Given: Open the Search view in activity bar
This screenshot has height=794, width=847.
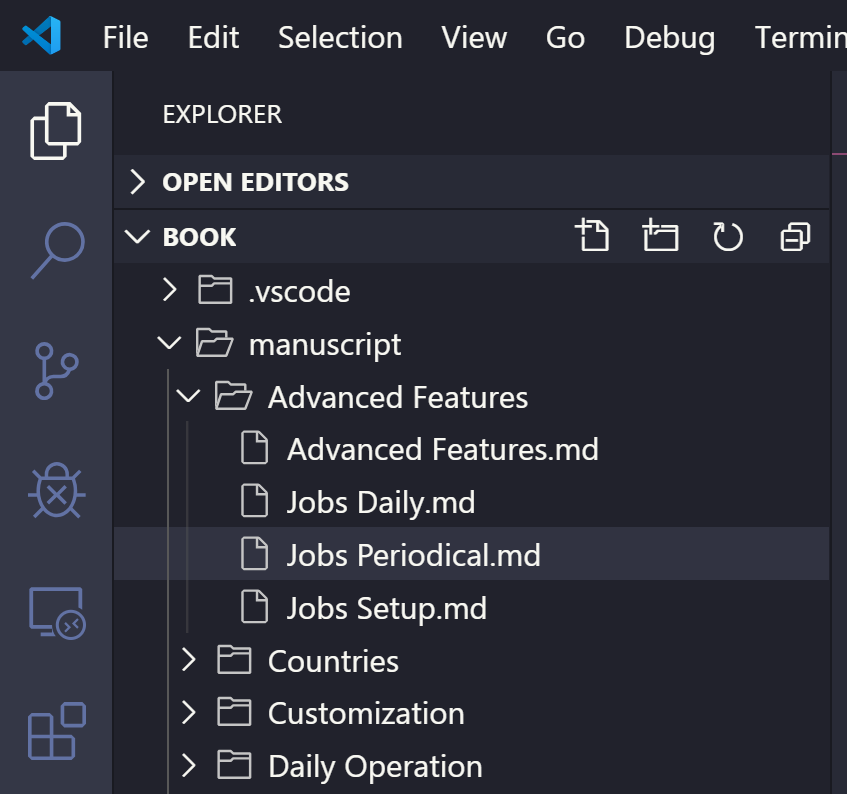Looking at the screenshot, I should [57, 250].
